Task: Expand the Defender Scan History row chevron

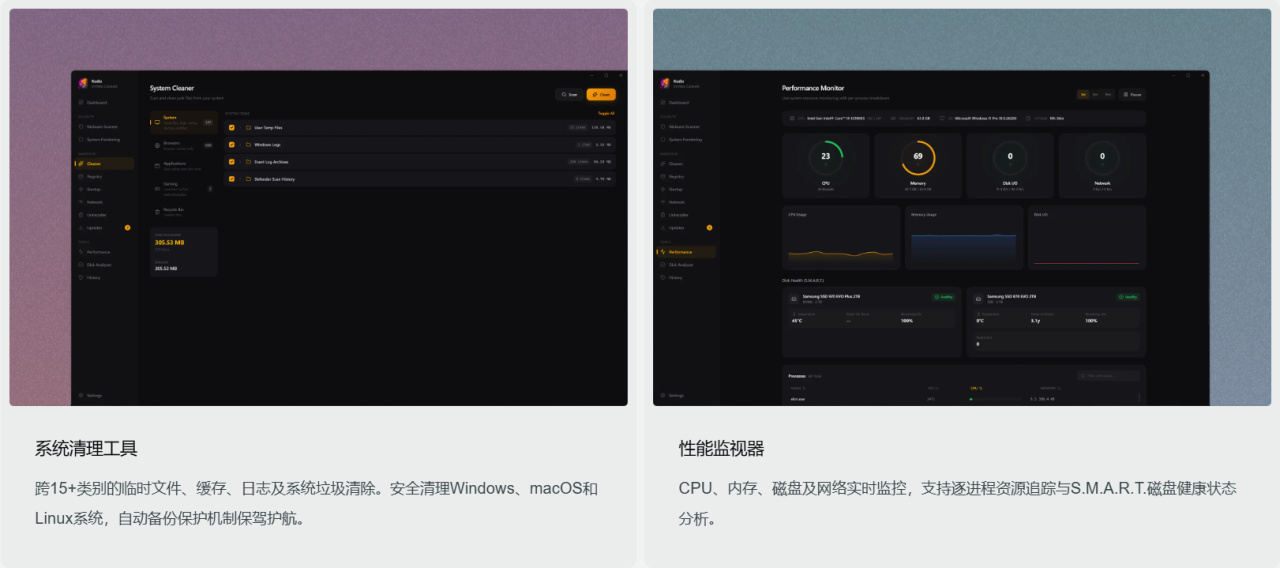Action: click(240, 179)
